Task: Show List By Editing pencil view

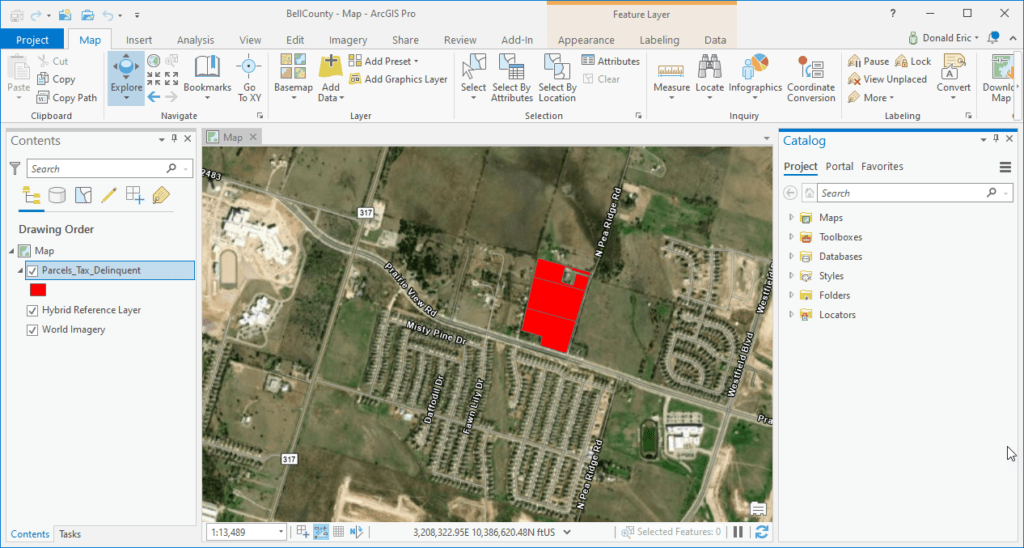Action: (x=108, y=195)
